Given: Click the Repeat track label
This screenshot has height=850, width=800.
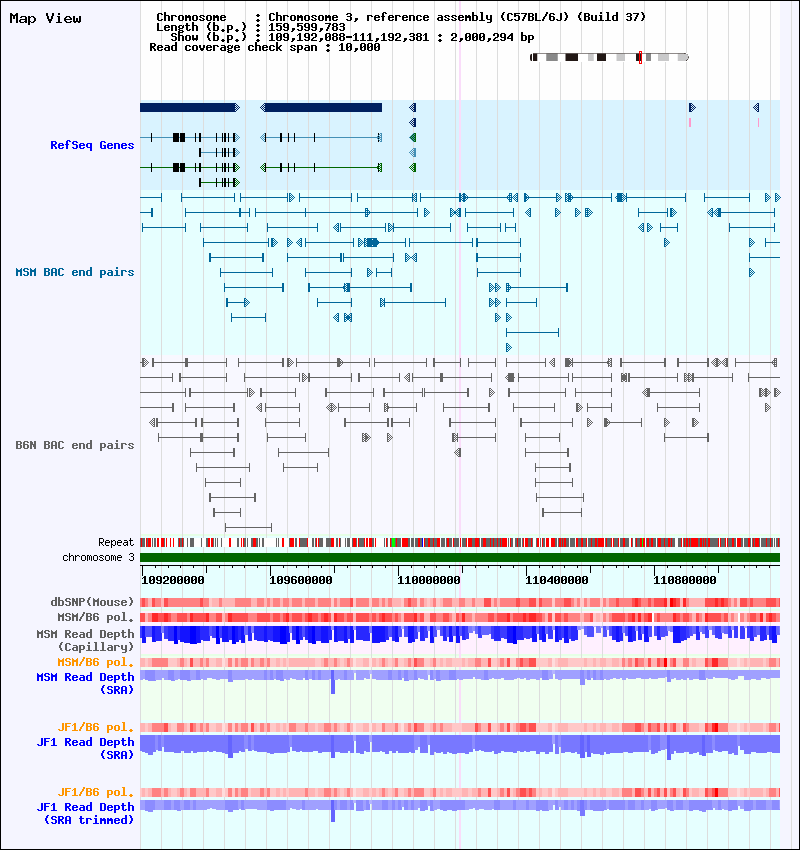Looking at the screenshot, I should (116, 542).
